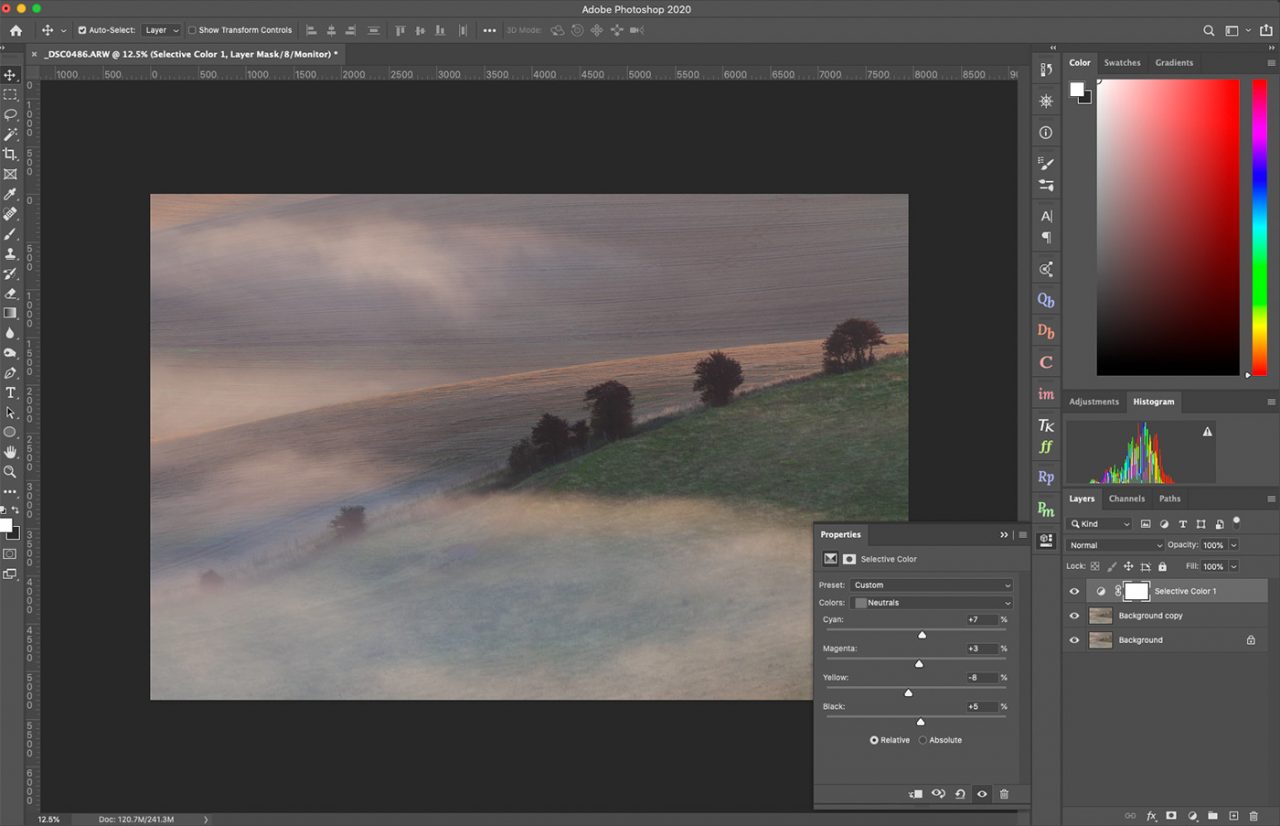Select the Absolute radio button

tap(922, 740)
